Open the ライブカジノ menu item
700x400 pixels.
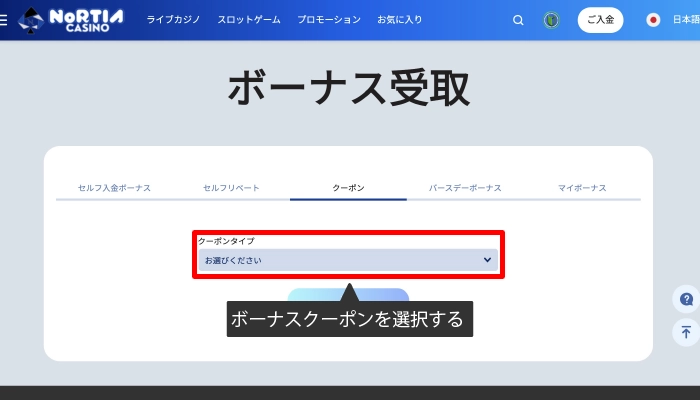point(172,20)
